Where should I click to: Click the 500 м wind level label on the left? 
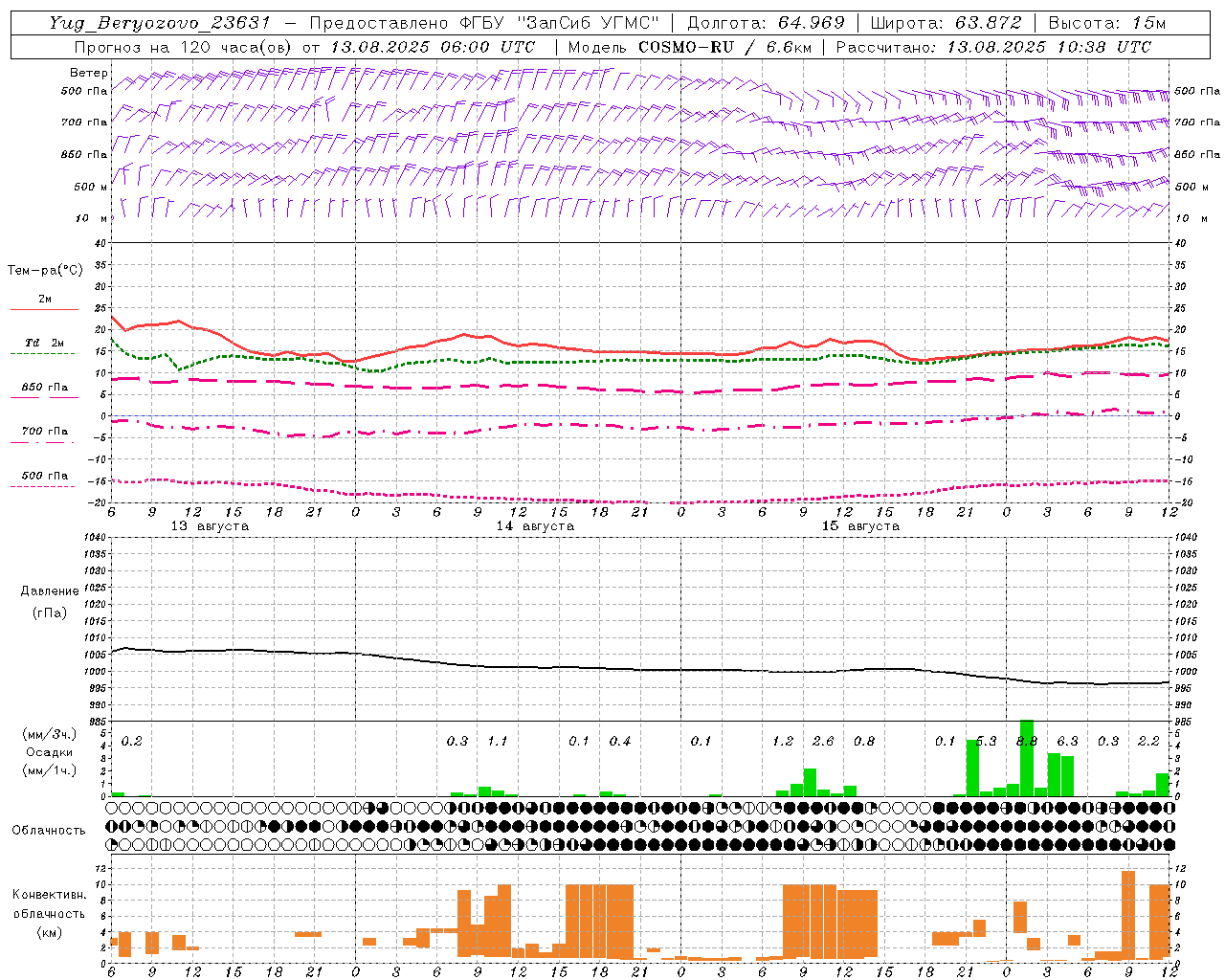[91, 187]
